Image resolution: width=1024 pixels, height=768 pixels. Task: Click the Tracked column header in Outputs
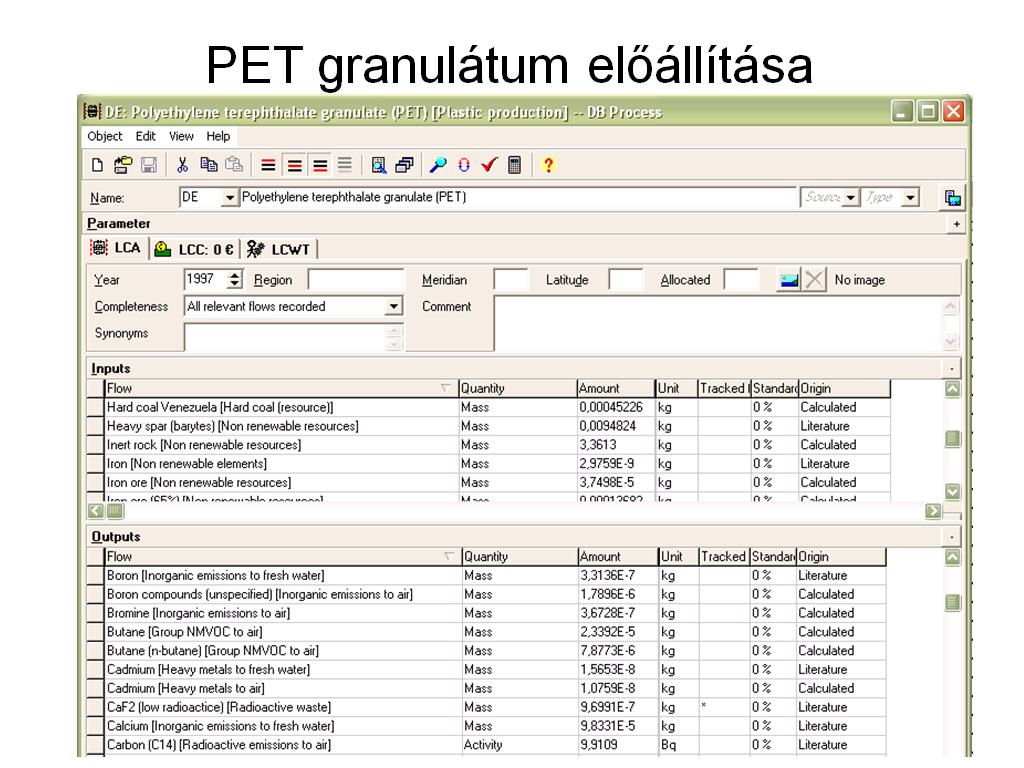pos(724,557)
